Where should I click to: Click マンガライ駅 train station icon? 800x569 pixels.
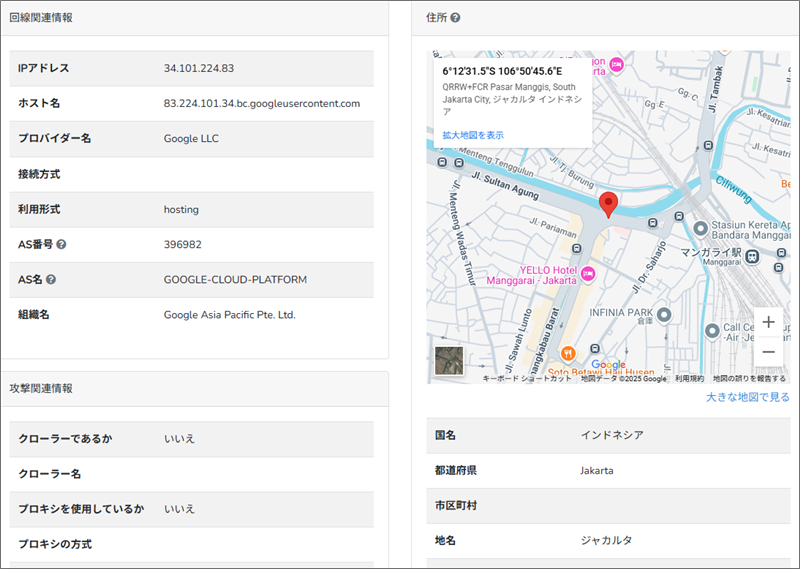(x=752, y=257)
